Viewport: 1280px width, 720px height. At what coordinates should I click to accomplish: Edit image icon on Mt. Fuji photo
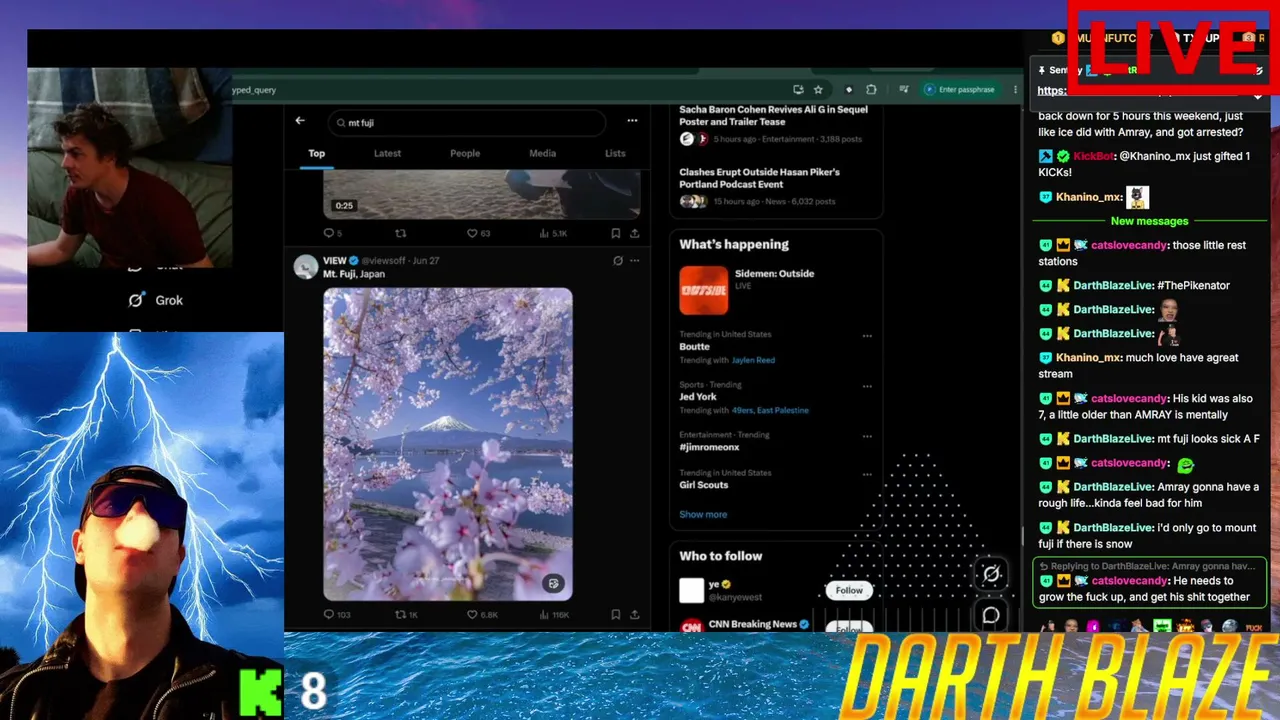click(552, 583)
